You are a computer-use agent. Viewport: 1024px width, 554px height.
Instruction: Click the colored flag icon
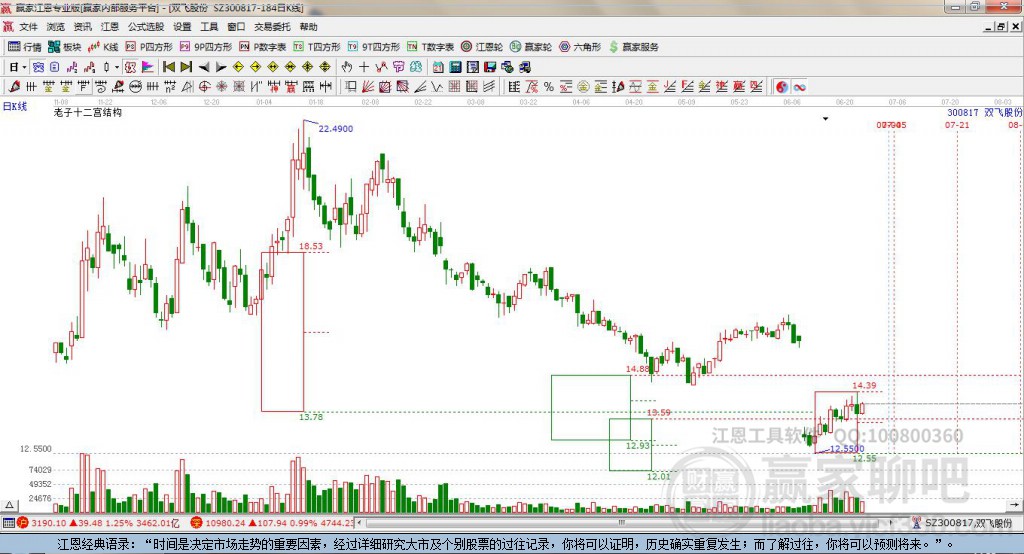tap(147, 67)
